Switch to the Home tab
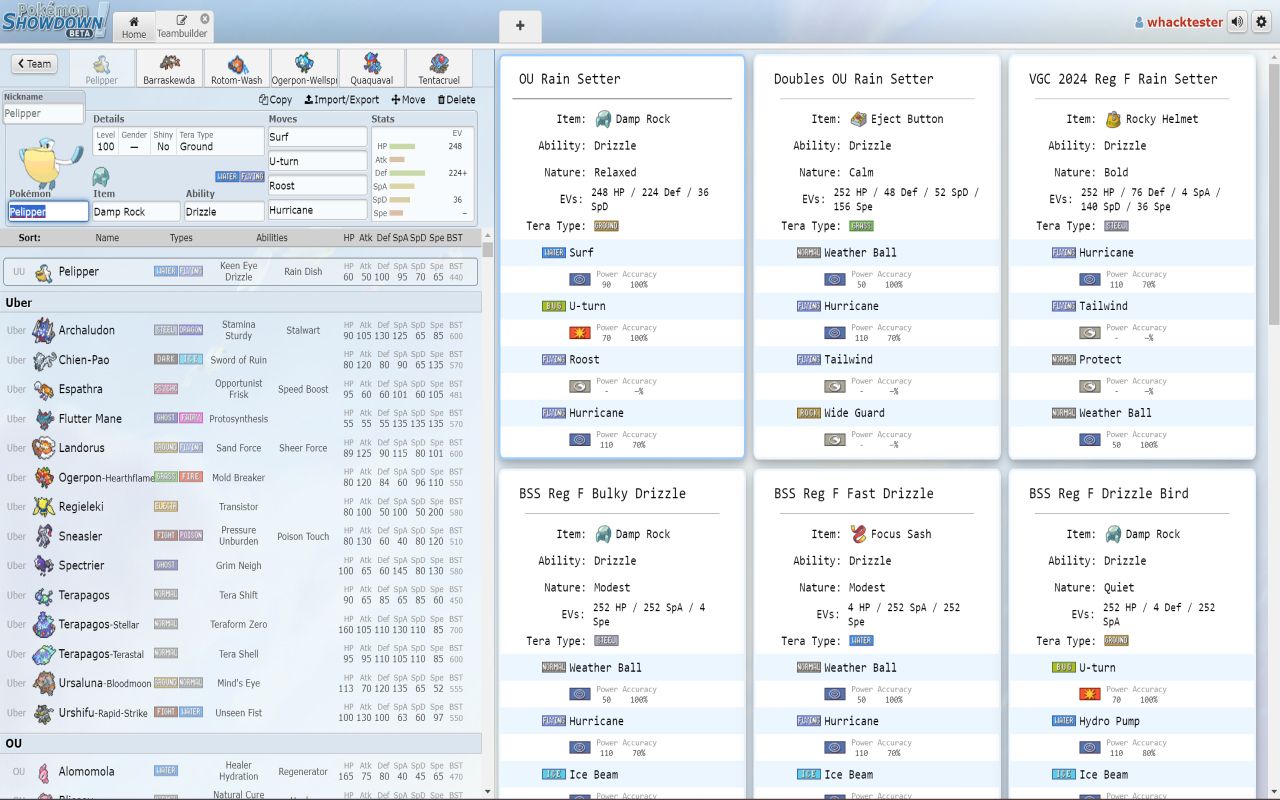Screen dimensions: 1280x800 (x=134, y=27)
